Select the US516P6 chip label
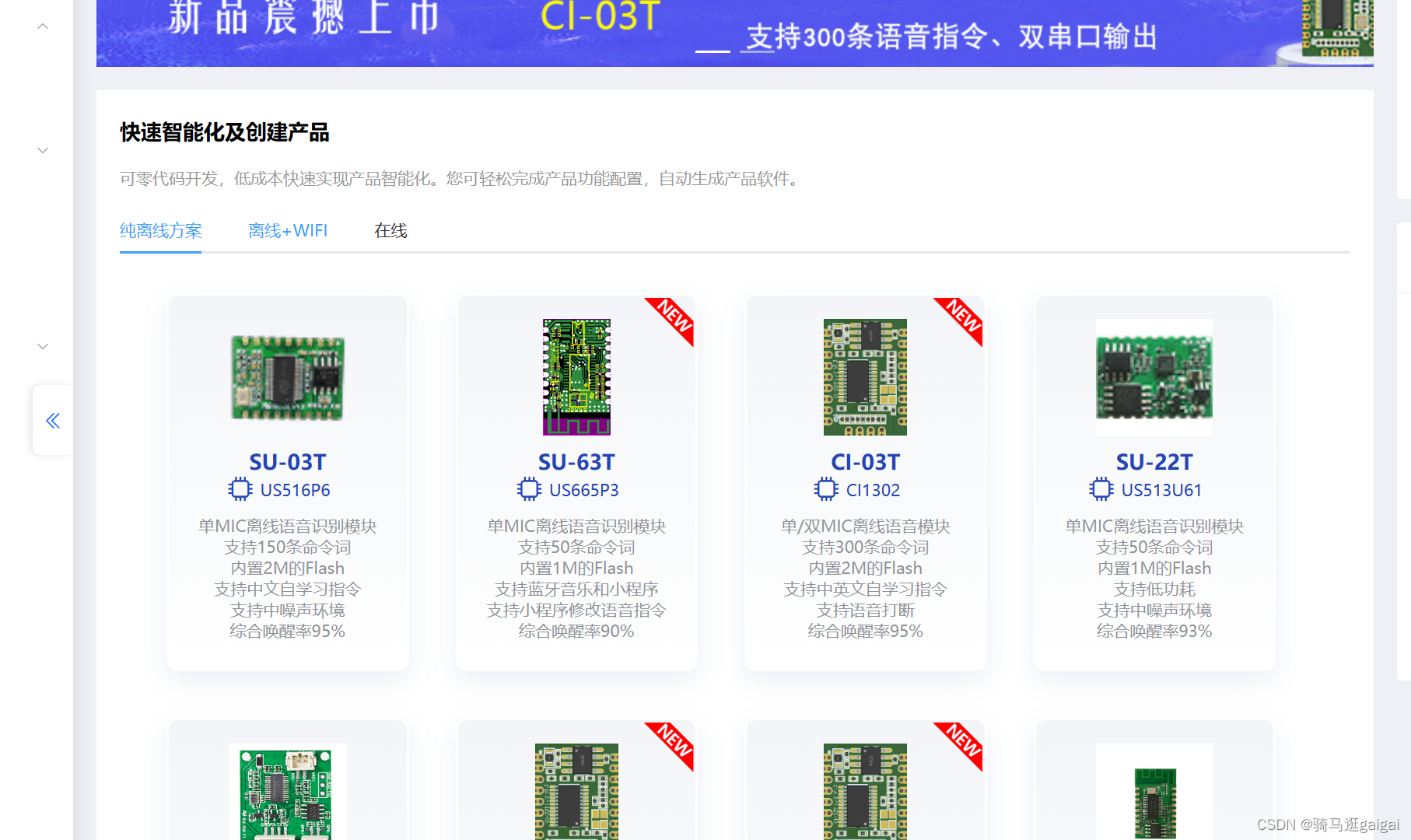The image size is (1411, 840). pos(296,490)
